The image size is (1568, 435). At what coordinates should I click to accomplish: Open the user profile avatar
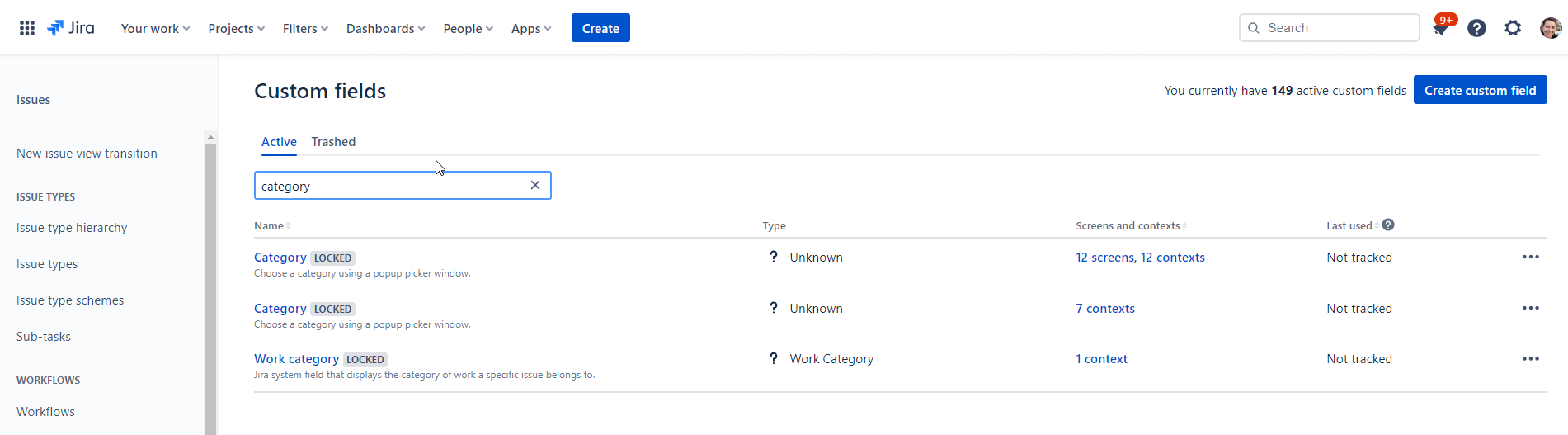pyautogui.click(x=1550, y=28)
